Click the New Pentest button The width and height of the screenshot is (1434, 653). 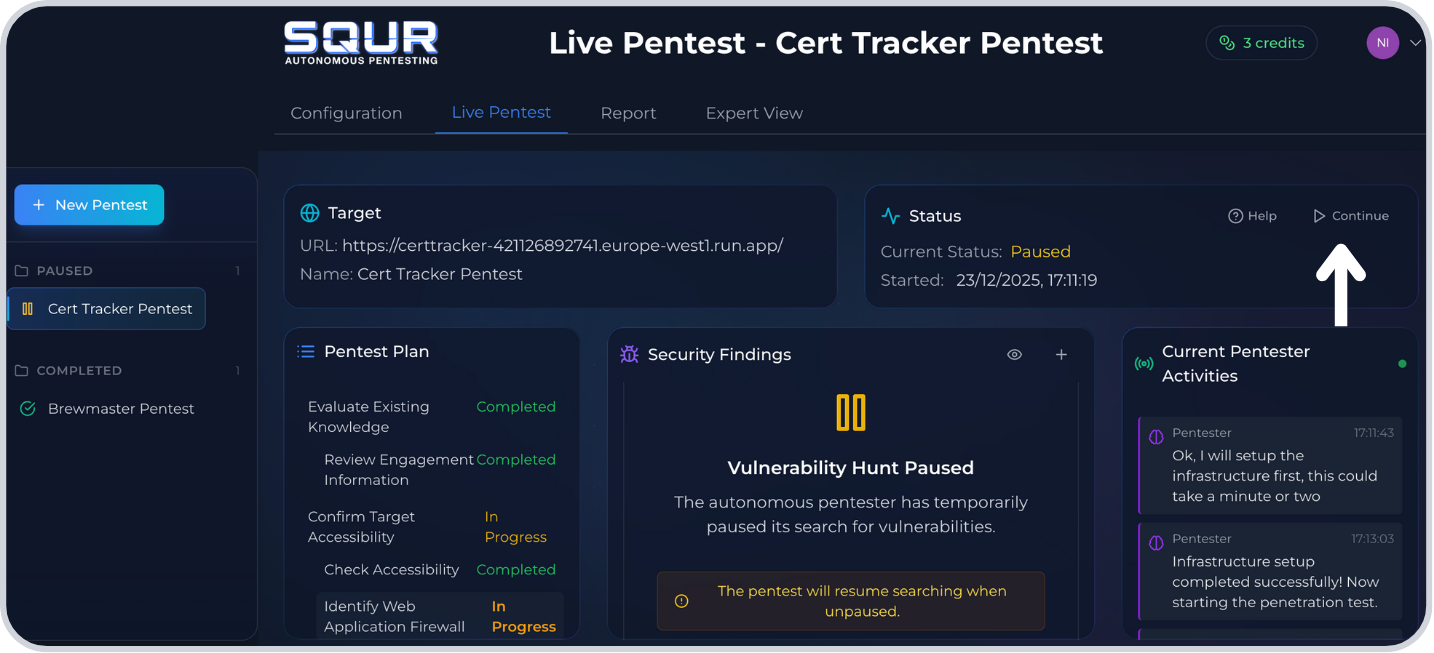pos(89,205)
